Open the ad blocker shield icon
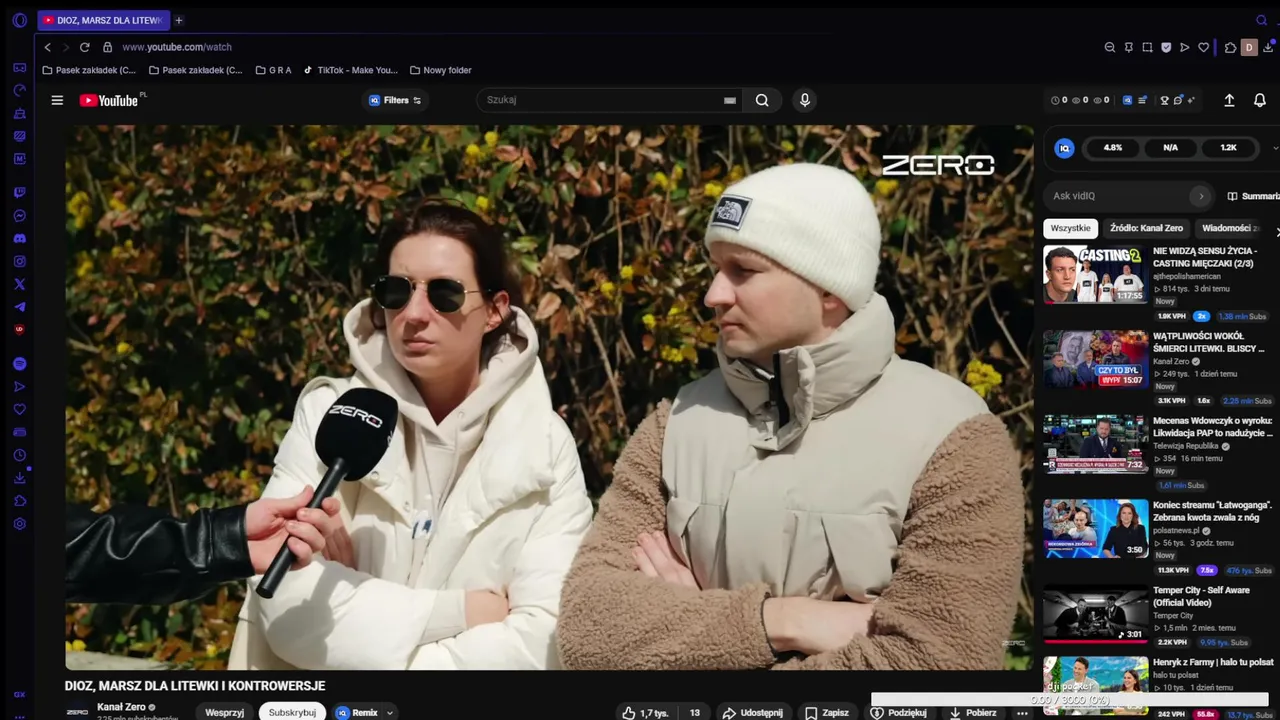This screenshot has height=720, width=1280. (x=1166, y=47)
